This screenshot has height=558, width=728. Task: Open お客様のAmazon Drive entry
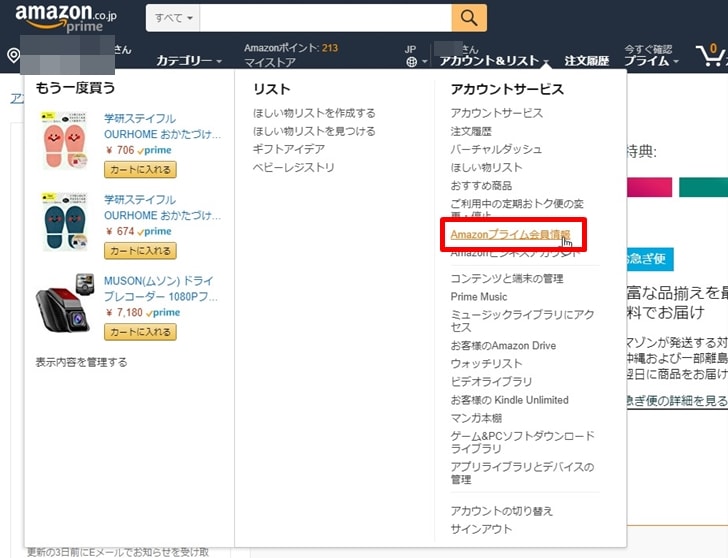(x=503, y=346)
